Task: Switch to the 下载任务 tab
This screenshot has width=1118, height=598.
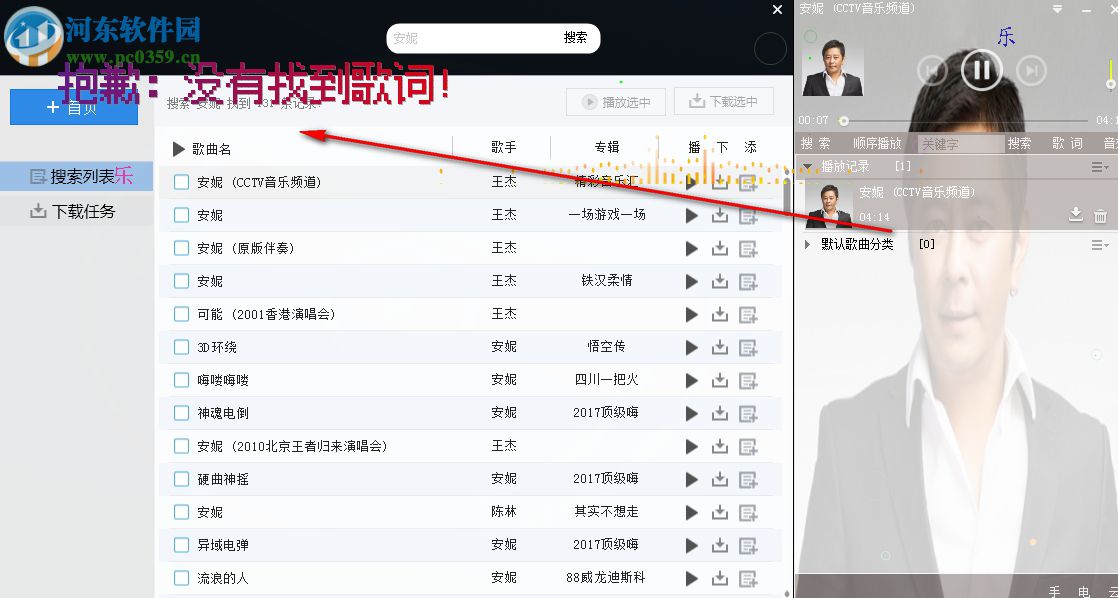Action: (75, 211)
